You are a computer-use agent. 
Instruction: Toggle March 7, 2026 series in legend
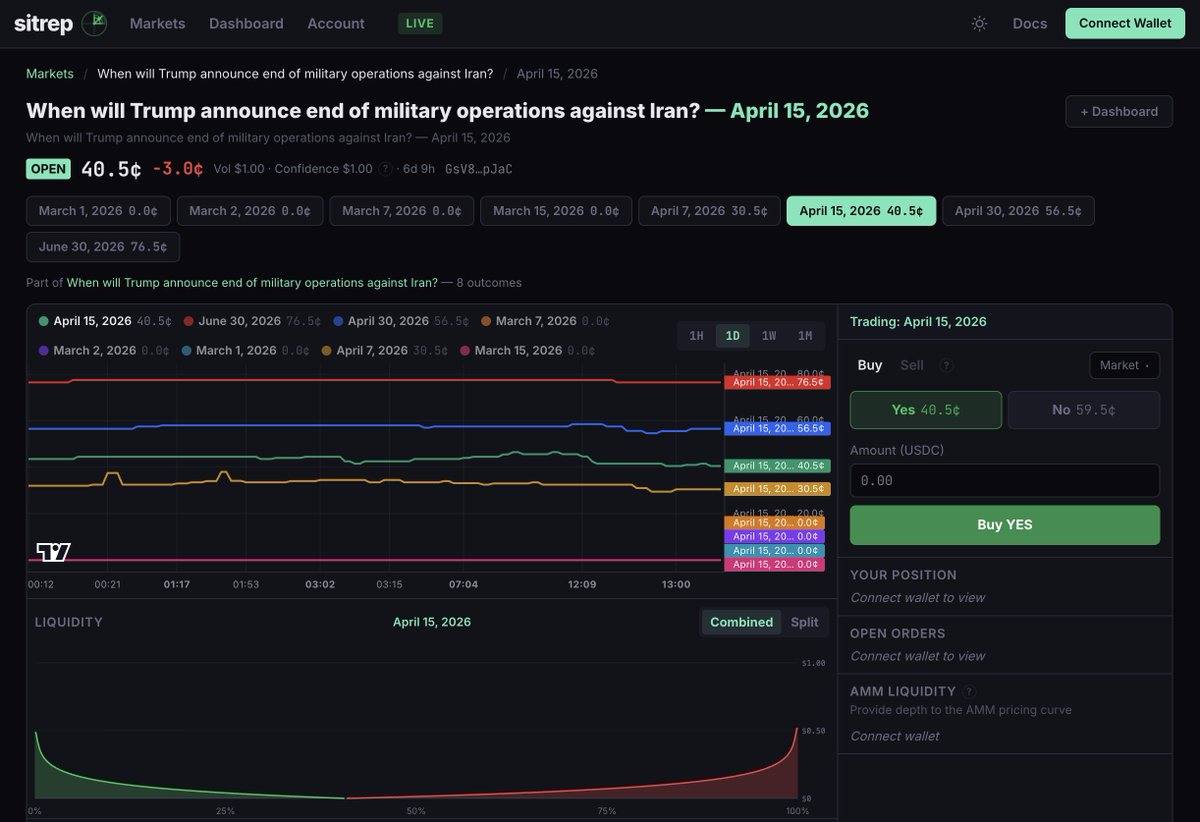click(x=545, y=321)
